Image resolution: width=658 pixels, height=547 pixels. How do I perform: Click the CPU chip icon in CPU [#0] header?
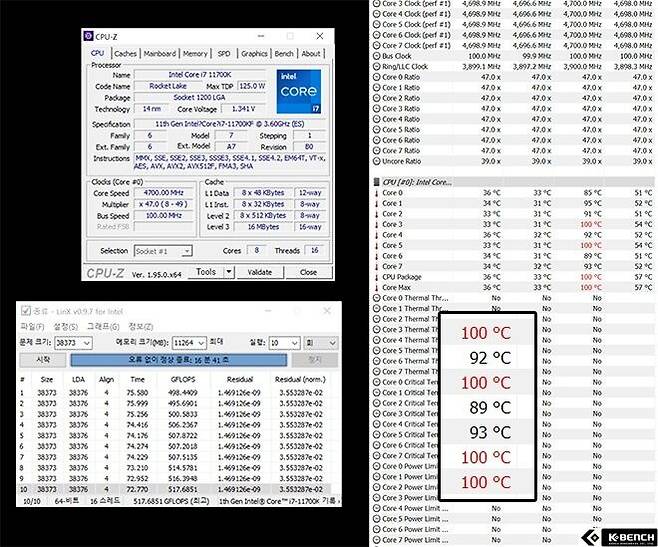click(x=376, y=182)
